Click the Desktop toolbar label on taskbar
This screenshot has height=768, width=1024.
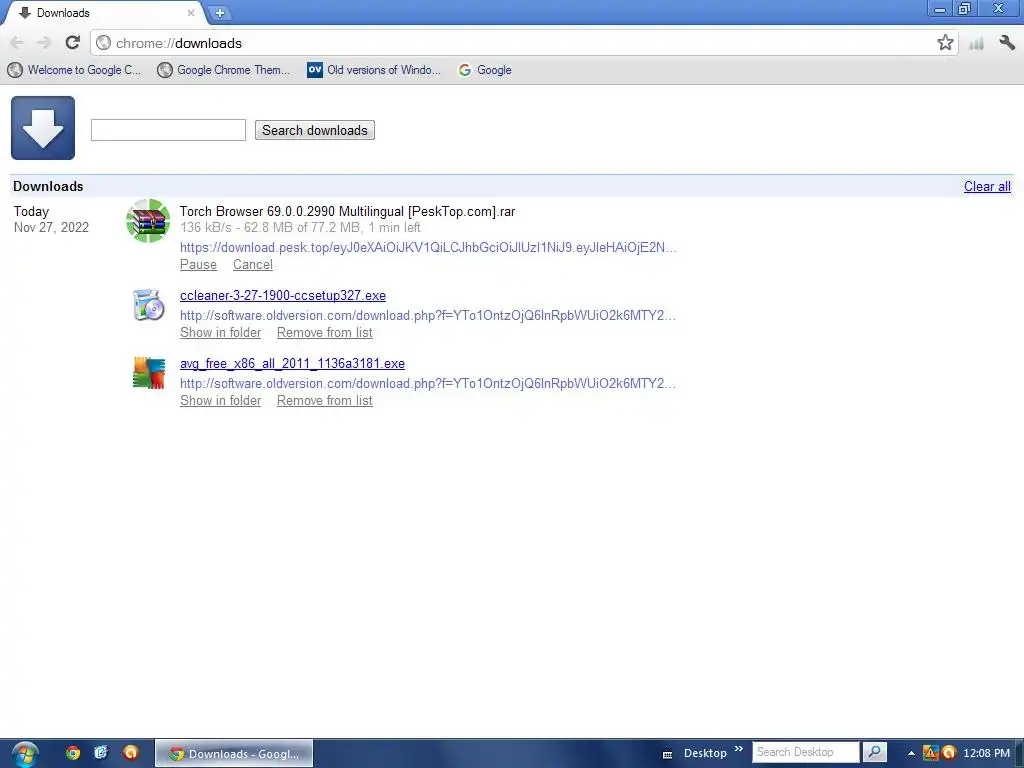pos(705,753)
